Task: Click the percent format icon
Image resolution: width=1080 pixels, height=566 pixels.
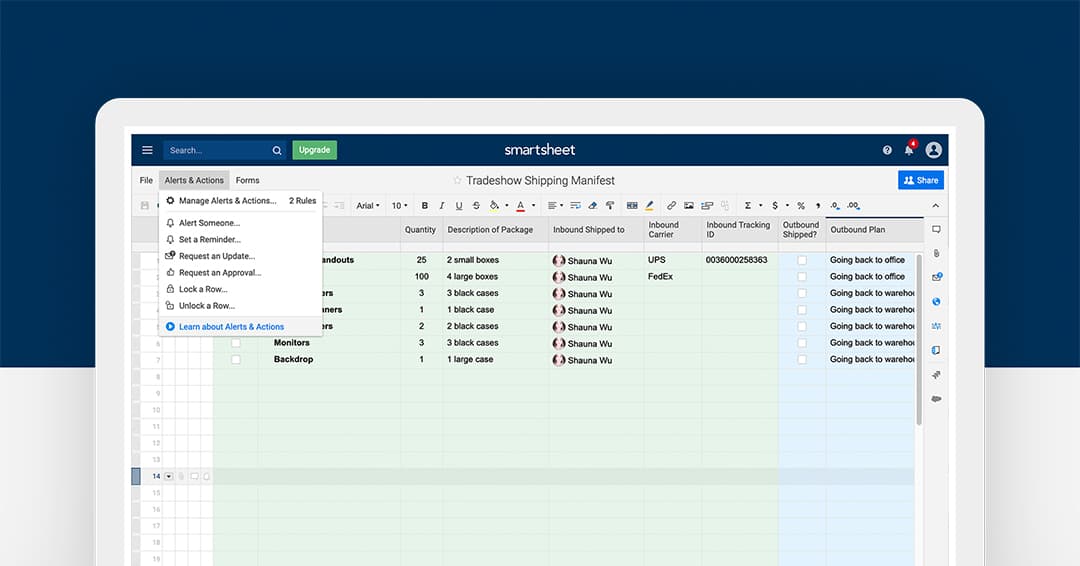Action: (801, 206)
